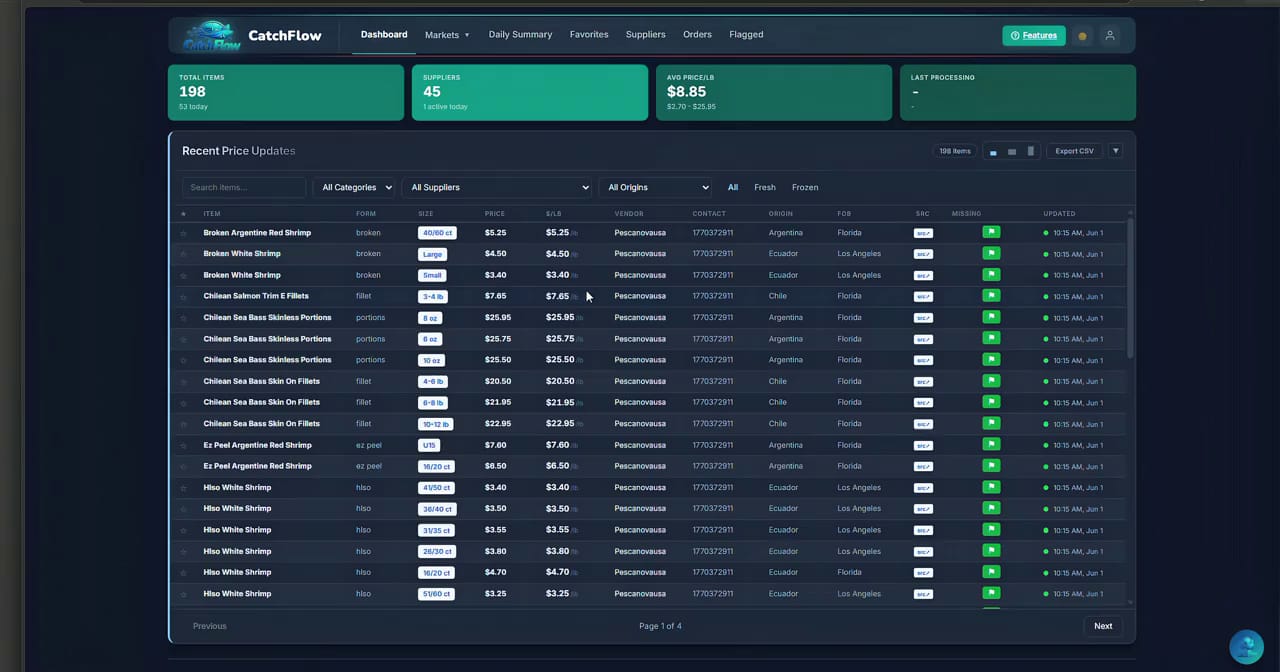Viewport: 1280px width, 672px height.
Task: Sort by the UPDATED column header
Action: coord(1059,214)
